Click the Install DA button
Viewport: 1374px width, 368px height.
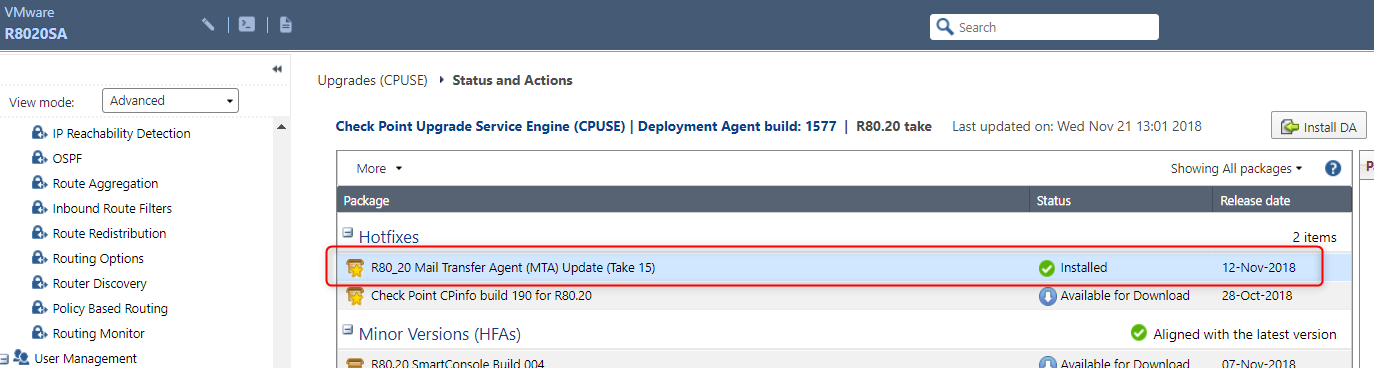(1318, 127)
